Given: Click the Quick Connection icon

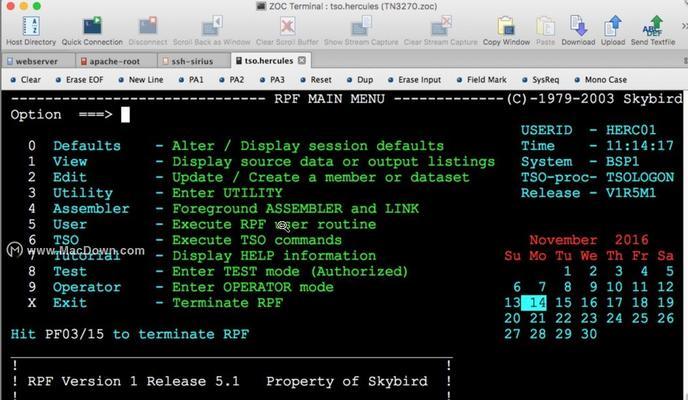Looking at the screenshot, I should click(92, 26).
